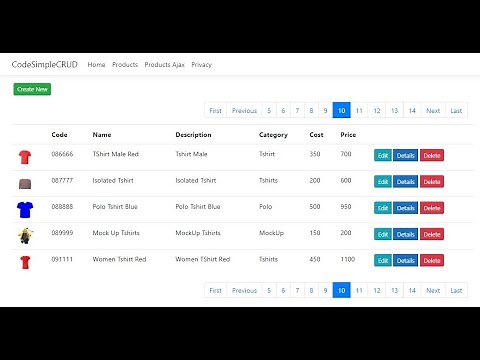The height and width of the screenshot is (360, 480).
Task: Go to the Home nav item
Action: [x=96, y=65]
